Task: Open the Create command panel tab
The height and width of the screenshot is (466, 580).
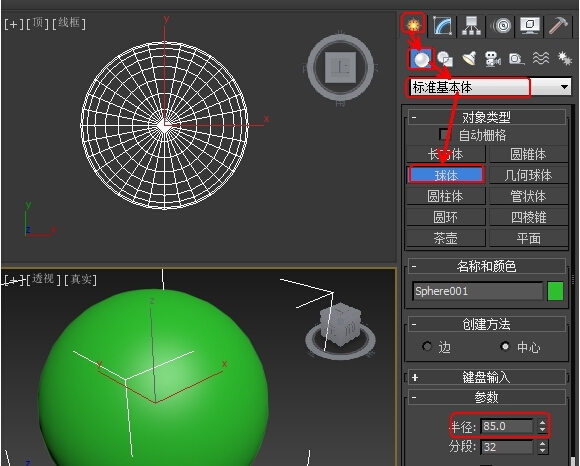Action: (414, 25)
